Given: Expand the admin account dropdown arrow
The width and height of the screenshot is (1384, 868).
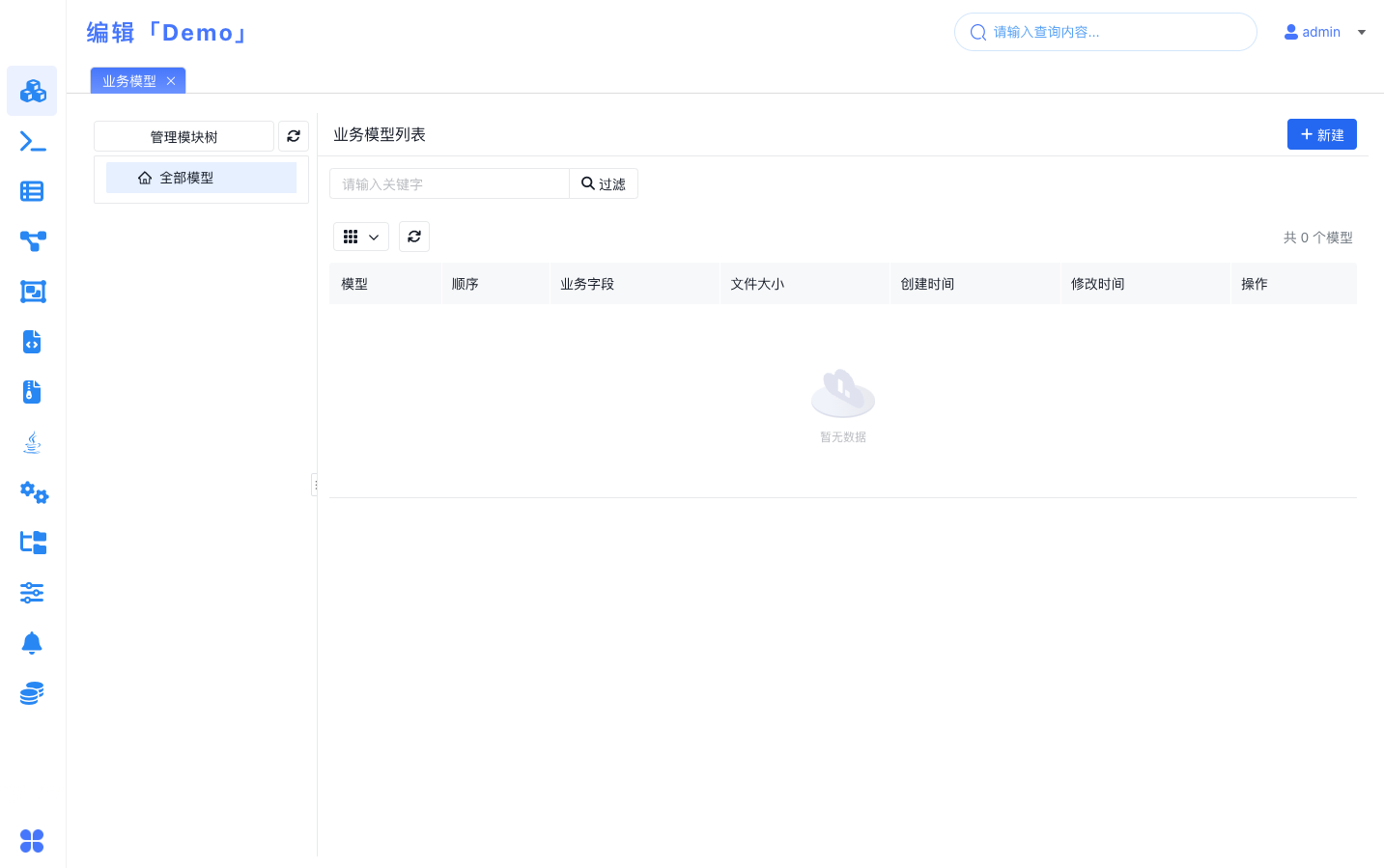Looking at the screenshot, I should (1362, 32).
